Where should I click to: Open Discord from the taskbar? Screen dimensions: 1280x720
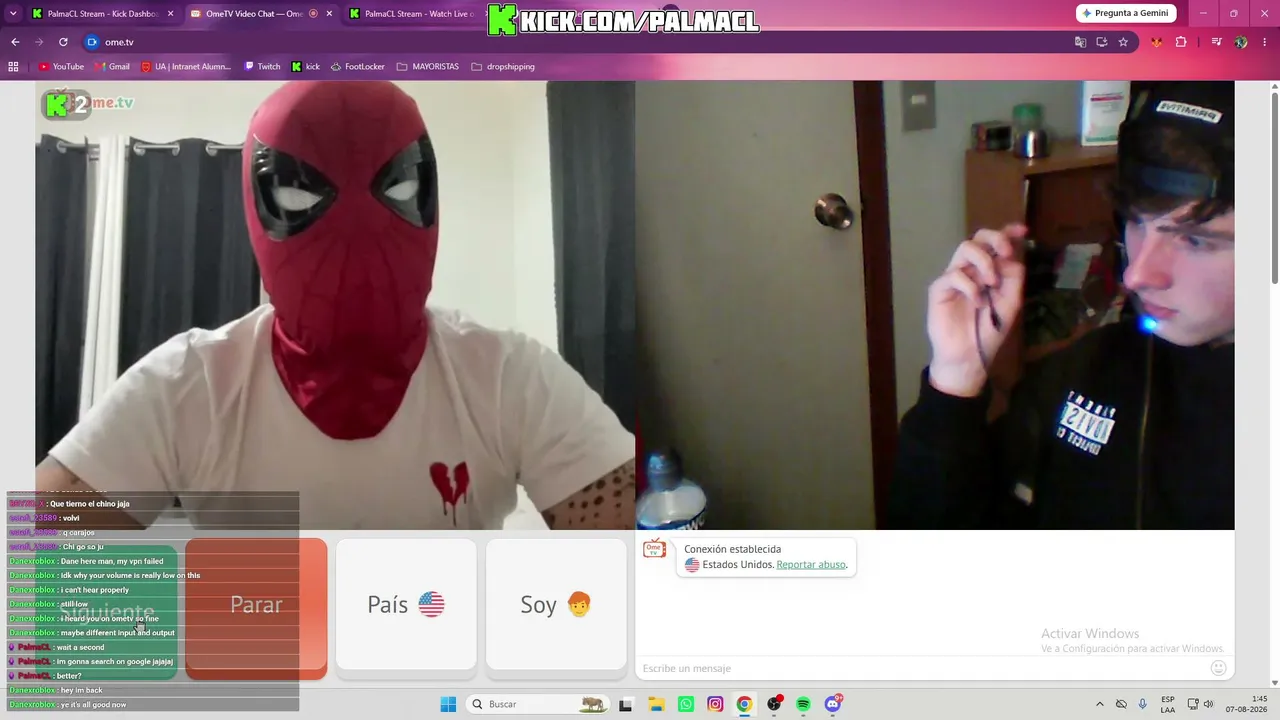(833, 704)
